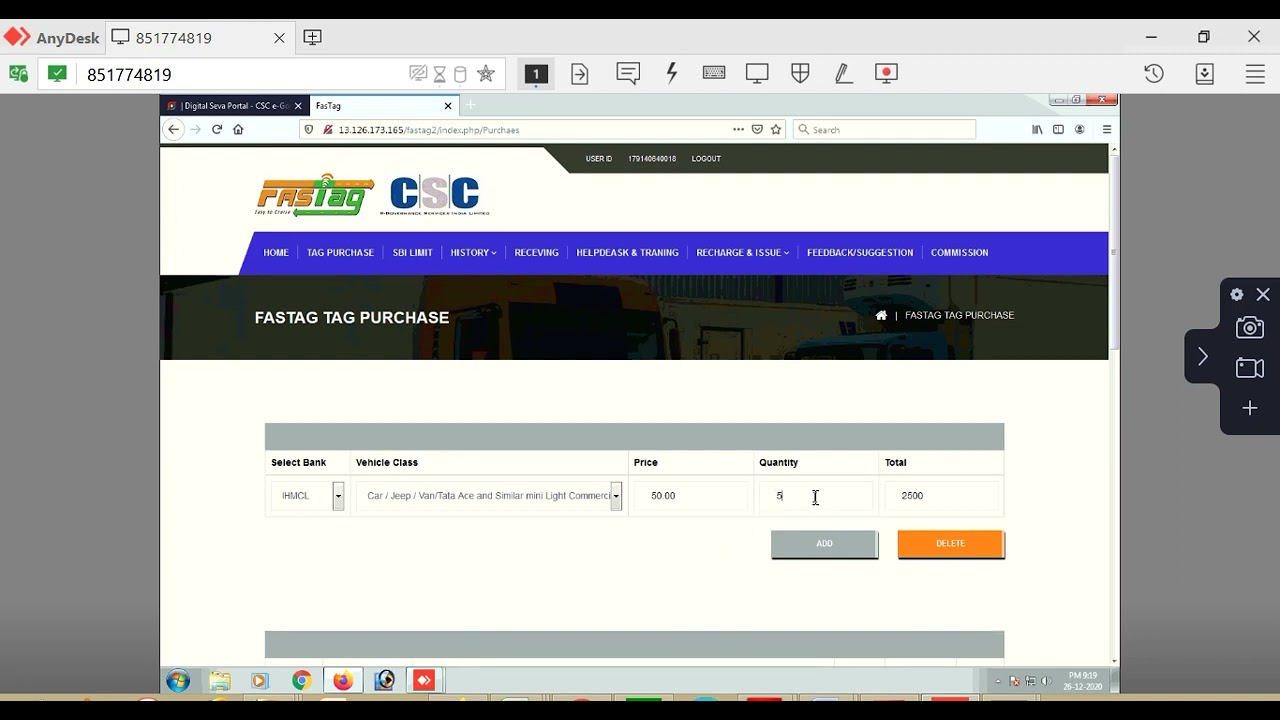1280x720 pixels.
Task: Take screenshot with camera icon in side panel
Action: pos(1250,328)
